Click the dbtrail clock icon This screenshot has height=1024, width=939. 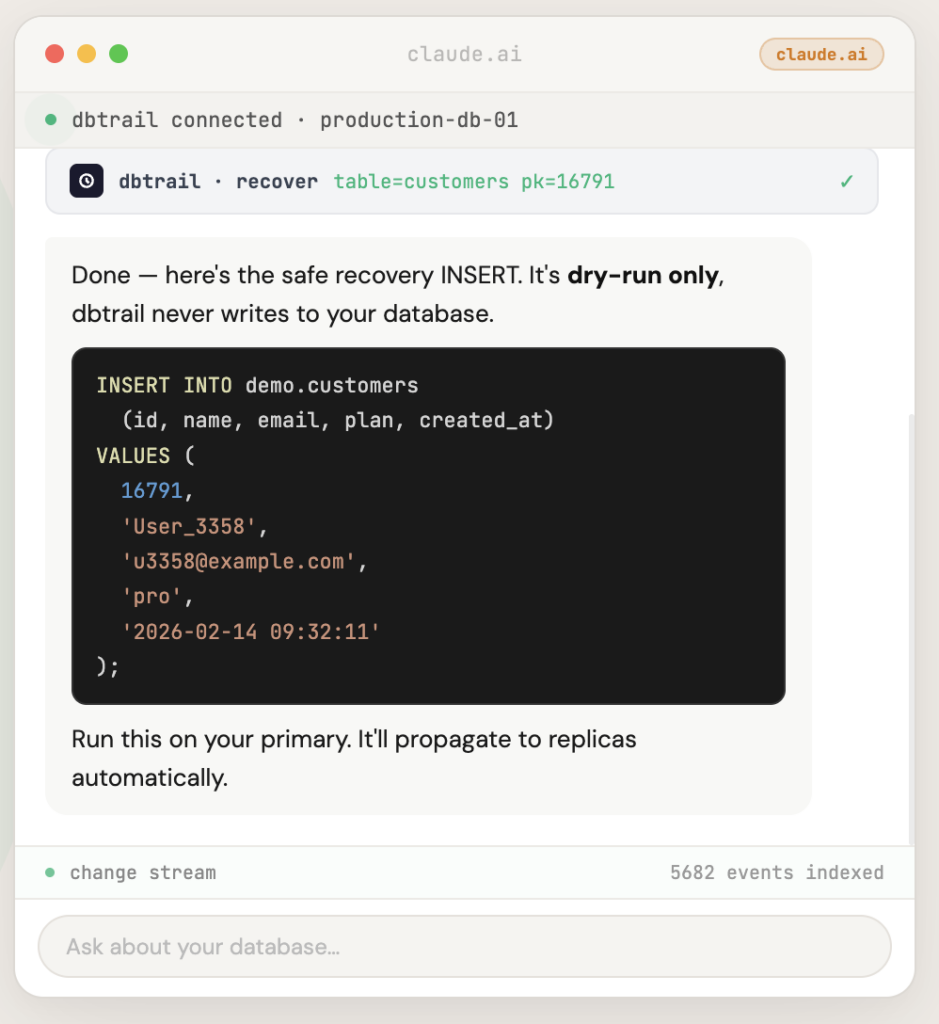pos(86,181)
